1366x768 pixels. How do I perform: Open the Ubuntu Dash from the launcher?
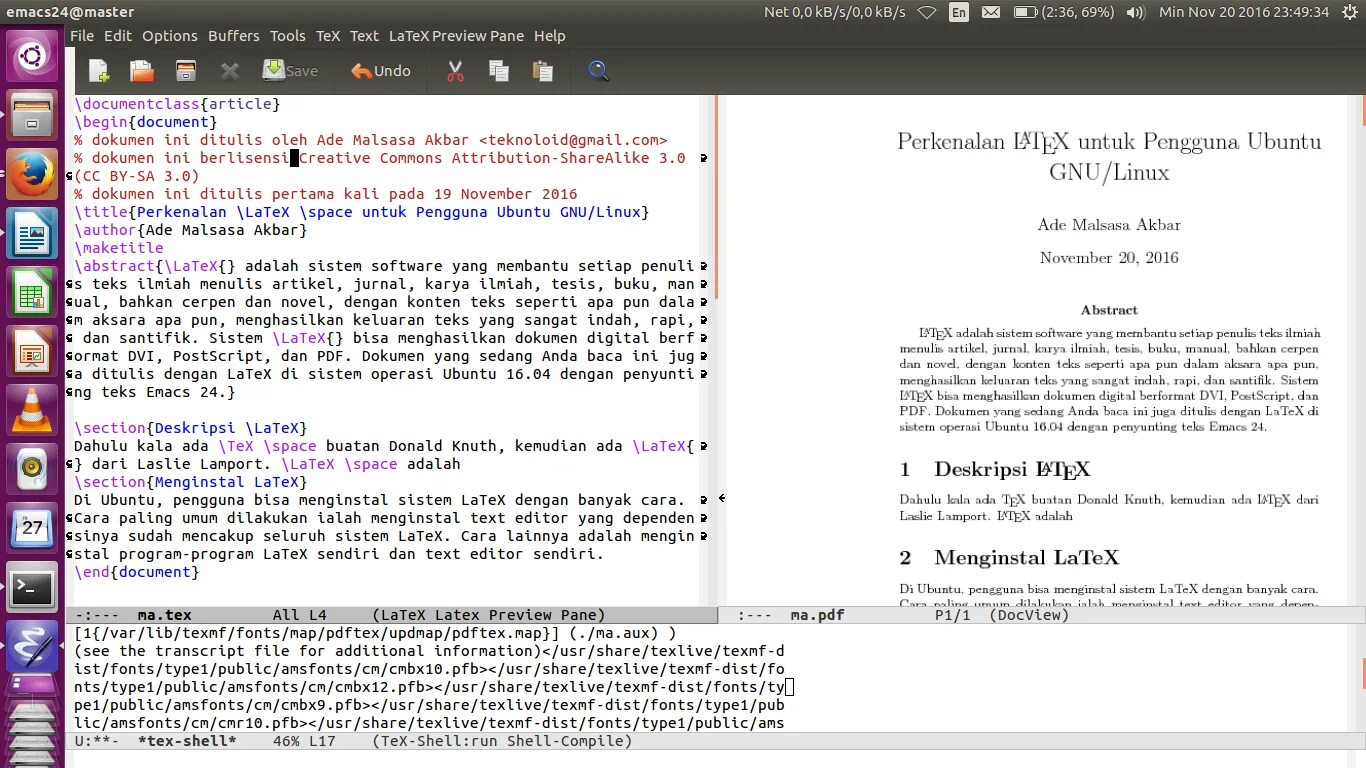point(32,56)
